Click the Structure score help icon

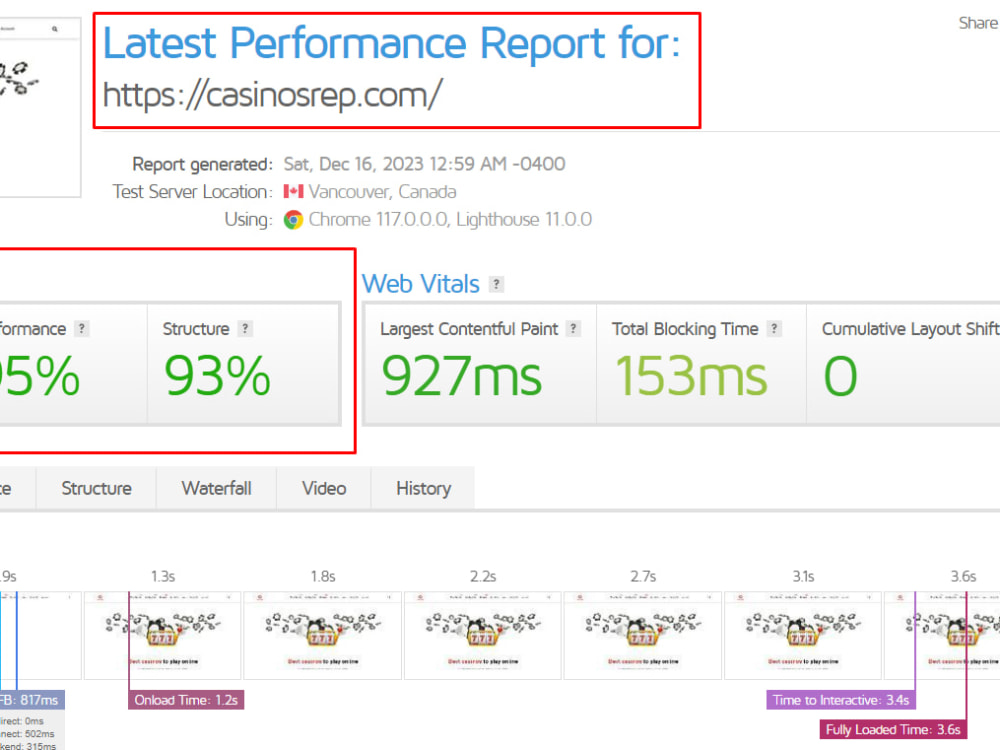click(x=245, y=328)
